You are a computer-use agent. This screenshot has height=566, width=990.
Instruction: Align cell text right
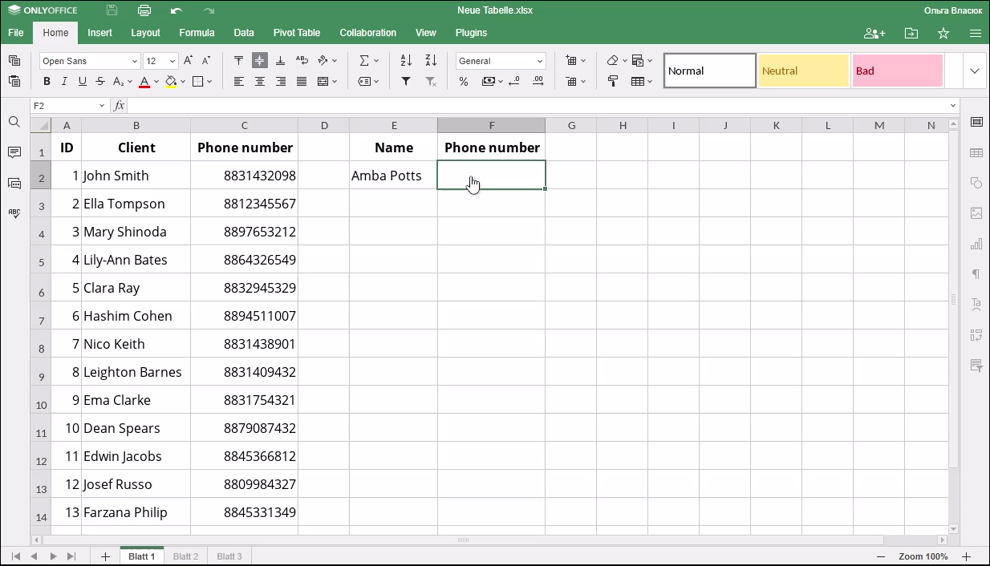(x=280, y=81)
